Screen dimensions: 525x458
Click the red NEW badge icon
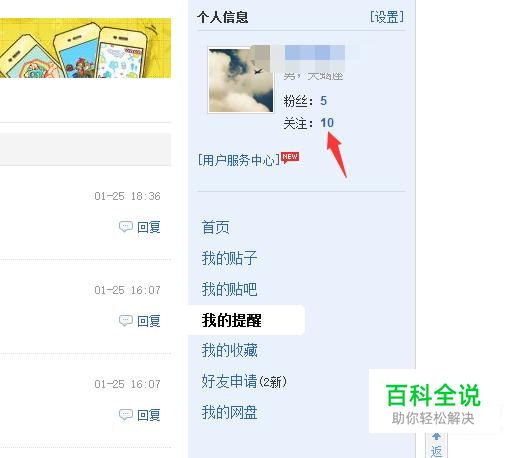(290, 157)
